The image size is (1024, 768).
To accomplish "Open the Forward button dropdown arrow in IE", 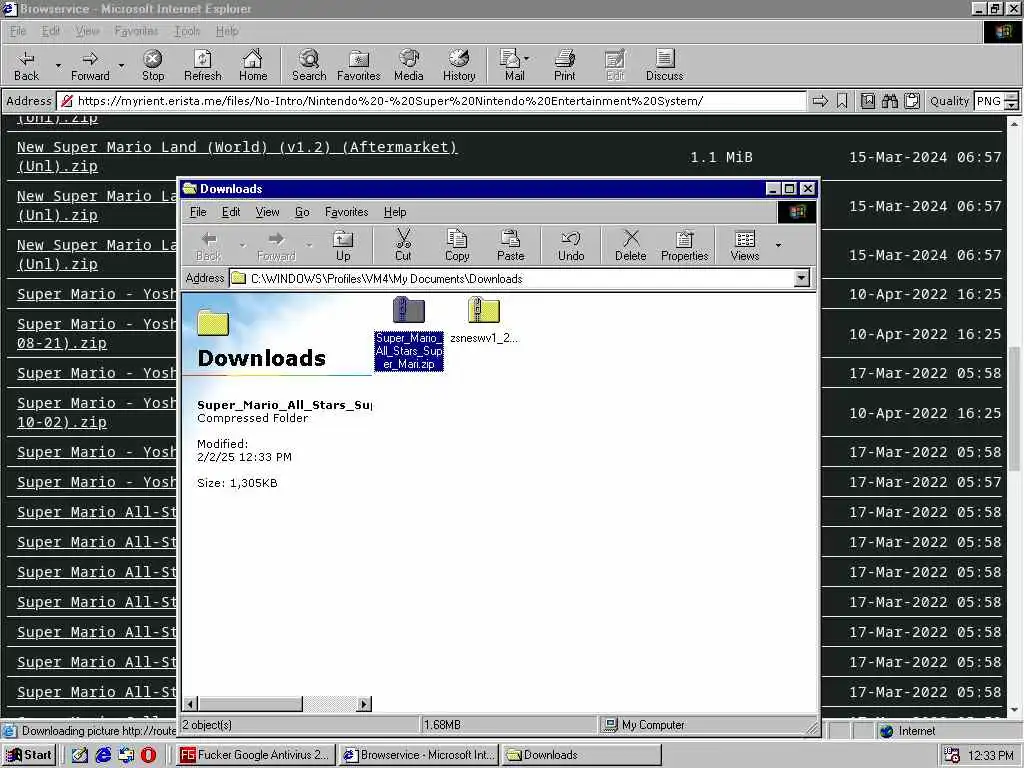I will 121,65.
